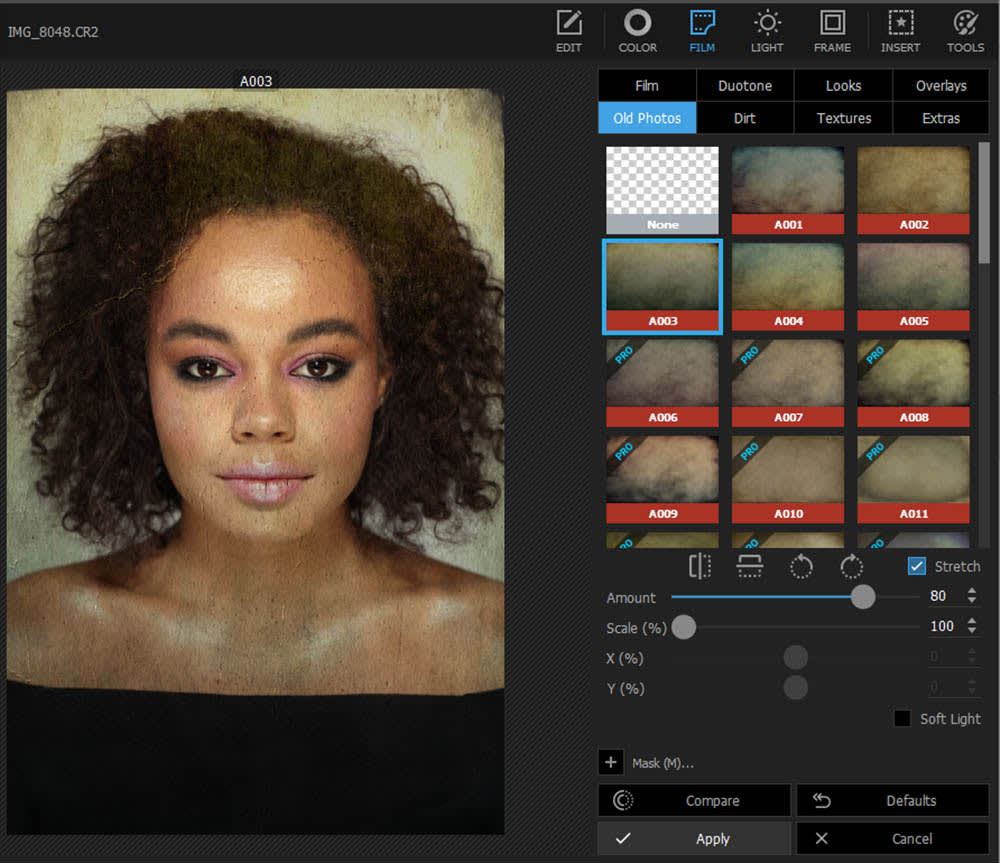Viewport: 1000px width, 863px height.
Task: Switch to the Looks tab
Action: click(843, 85)
